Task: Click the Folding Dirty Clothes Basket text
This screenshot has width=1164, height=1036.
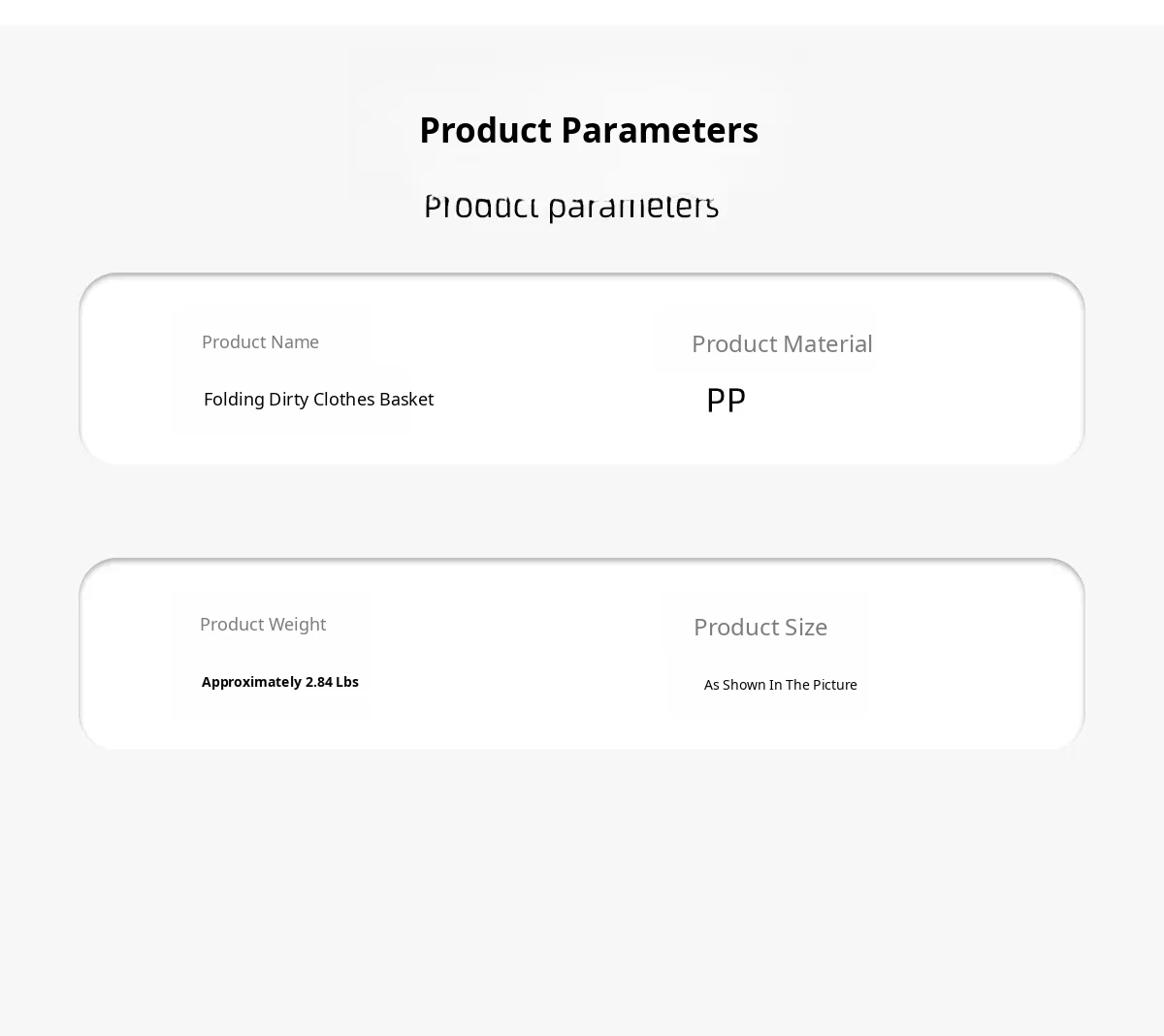Action: click(318, 399)
